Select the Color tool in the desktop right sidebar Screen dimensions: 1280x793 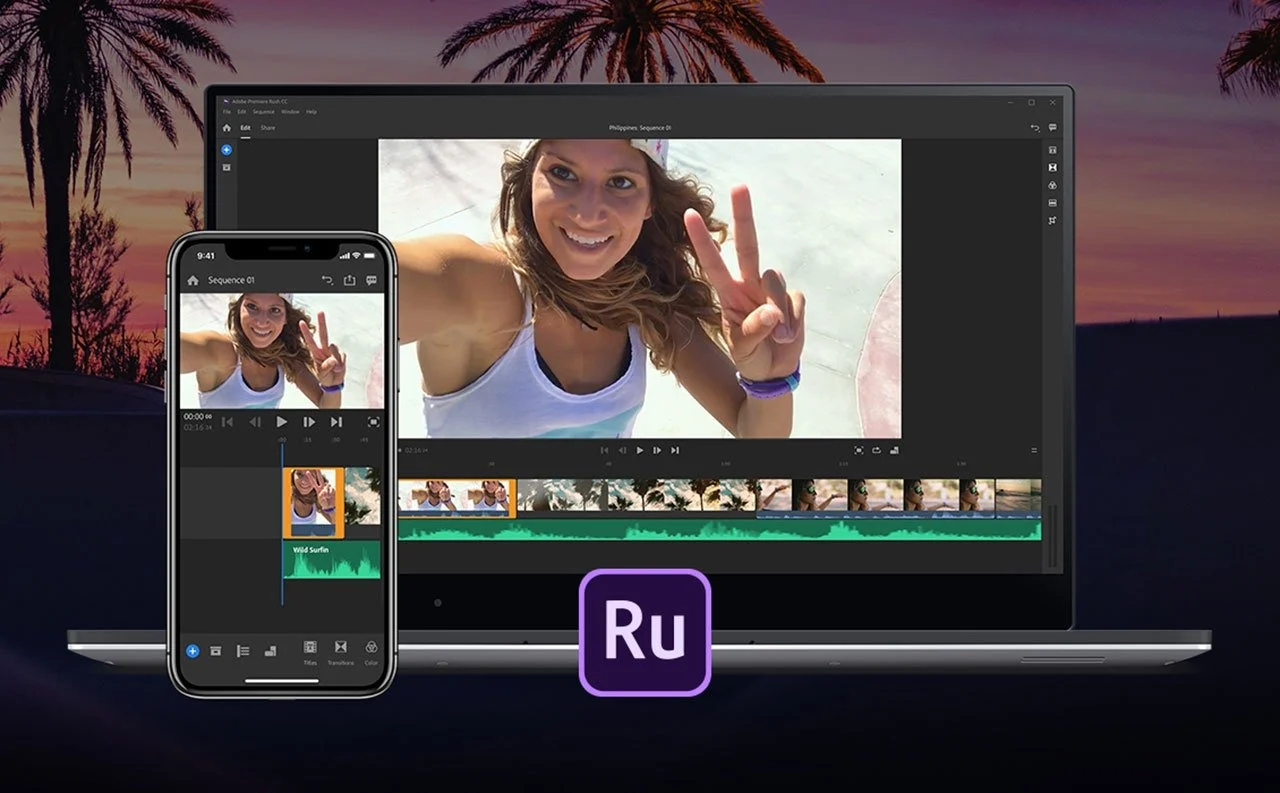point(1053,186)
